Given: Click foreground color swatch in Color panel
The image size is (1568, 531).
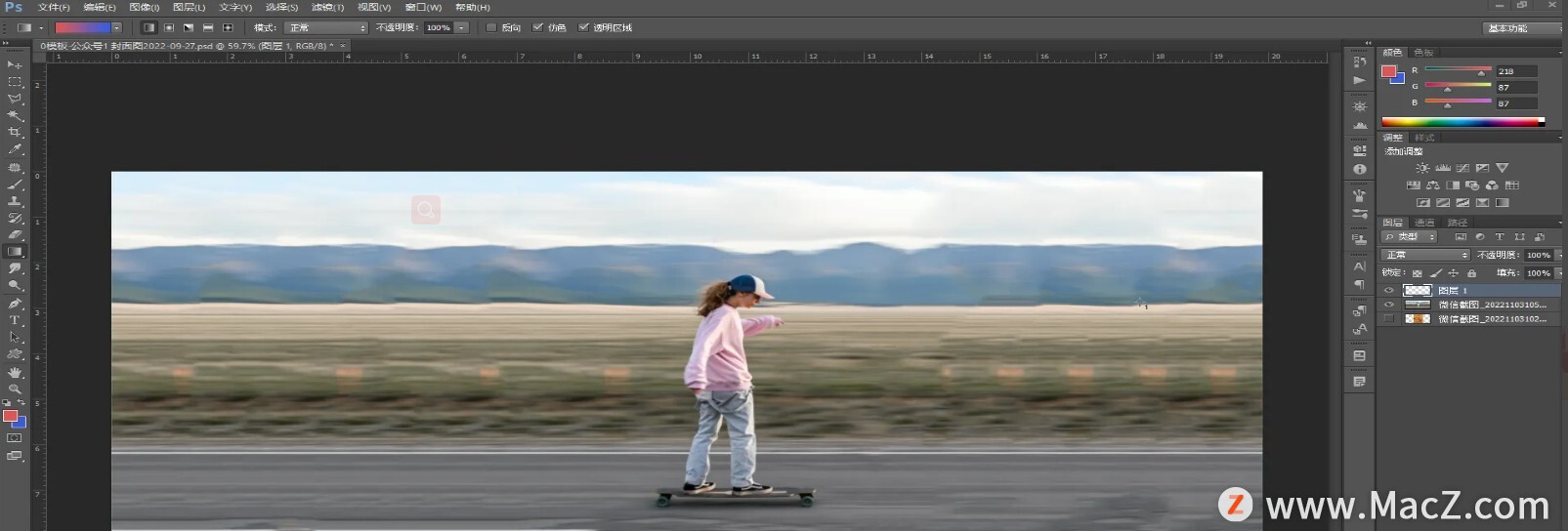Looking at the screenshot, I should 1388,71.
